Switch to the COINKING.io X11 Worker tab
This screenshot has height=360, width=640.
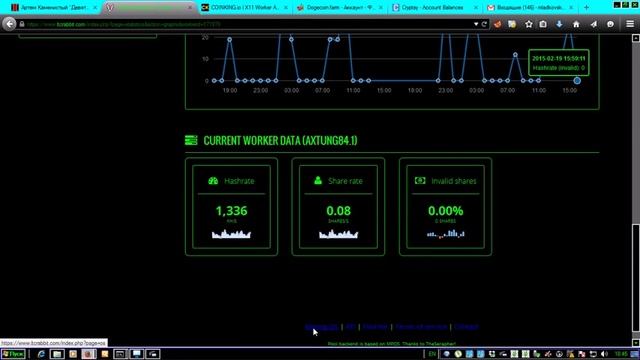(x=244, y=7)
